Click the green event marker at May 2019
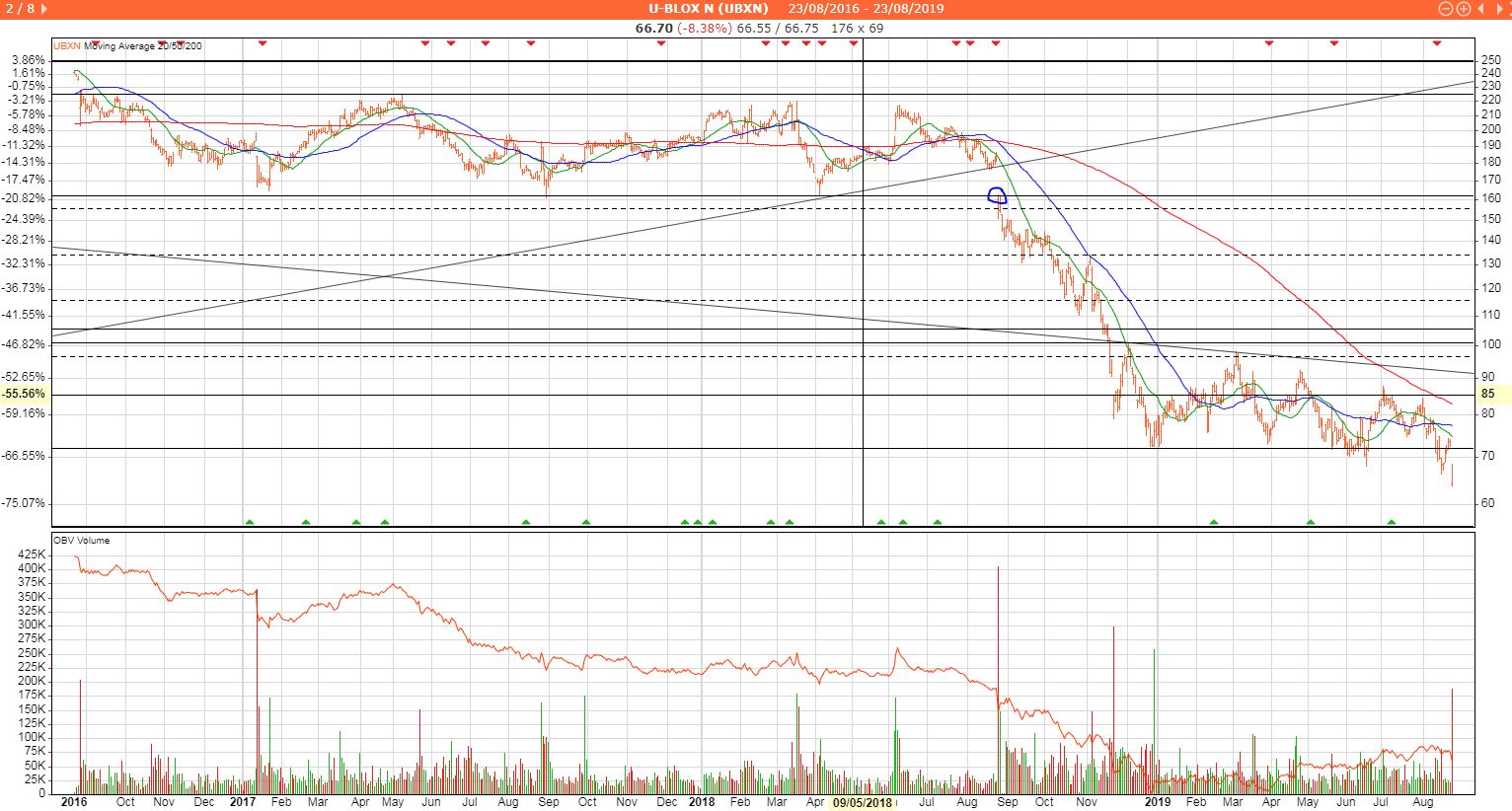1512x811 pixels. 1311,522
